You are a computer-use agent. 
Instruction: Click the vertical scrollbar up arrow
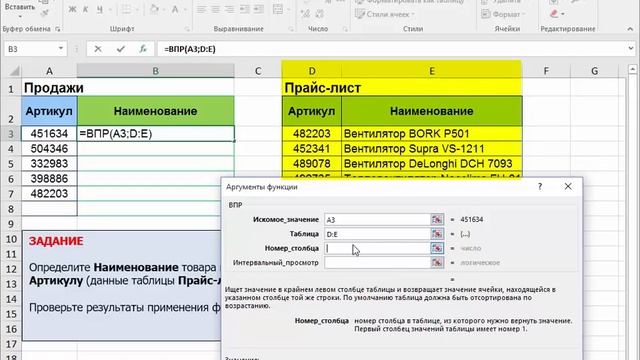pos(633,69)
